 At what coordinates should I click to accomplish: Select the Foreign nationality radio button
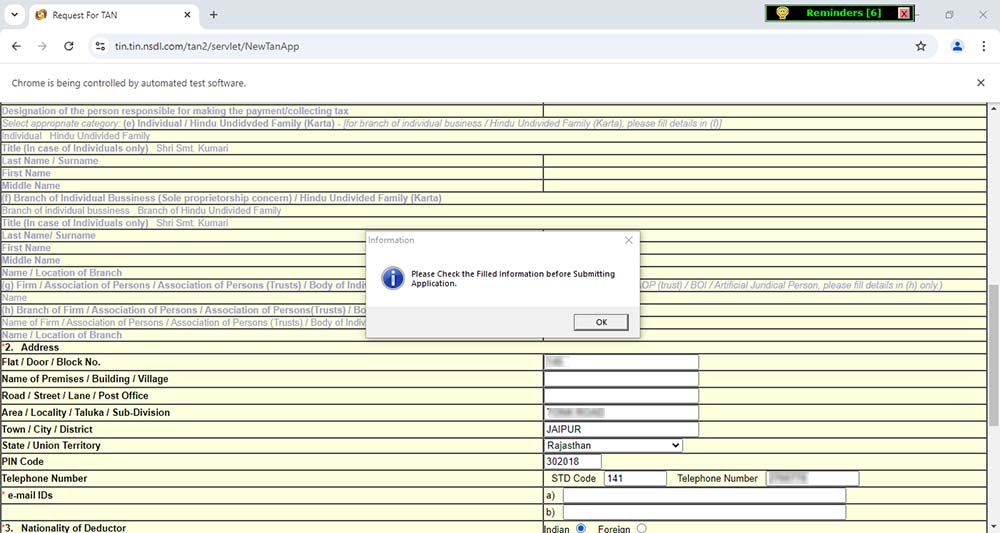pyautogui.click(x=641, y=528)
